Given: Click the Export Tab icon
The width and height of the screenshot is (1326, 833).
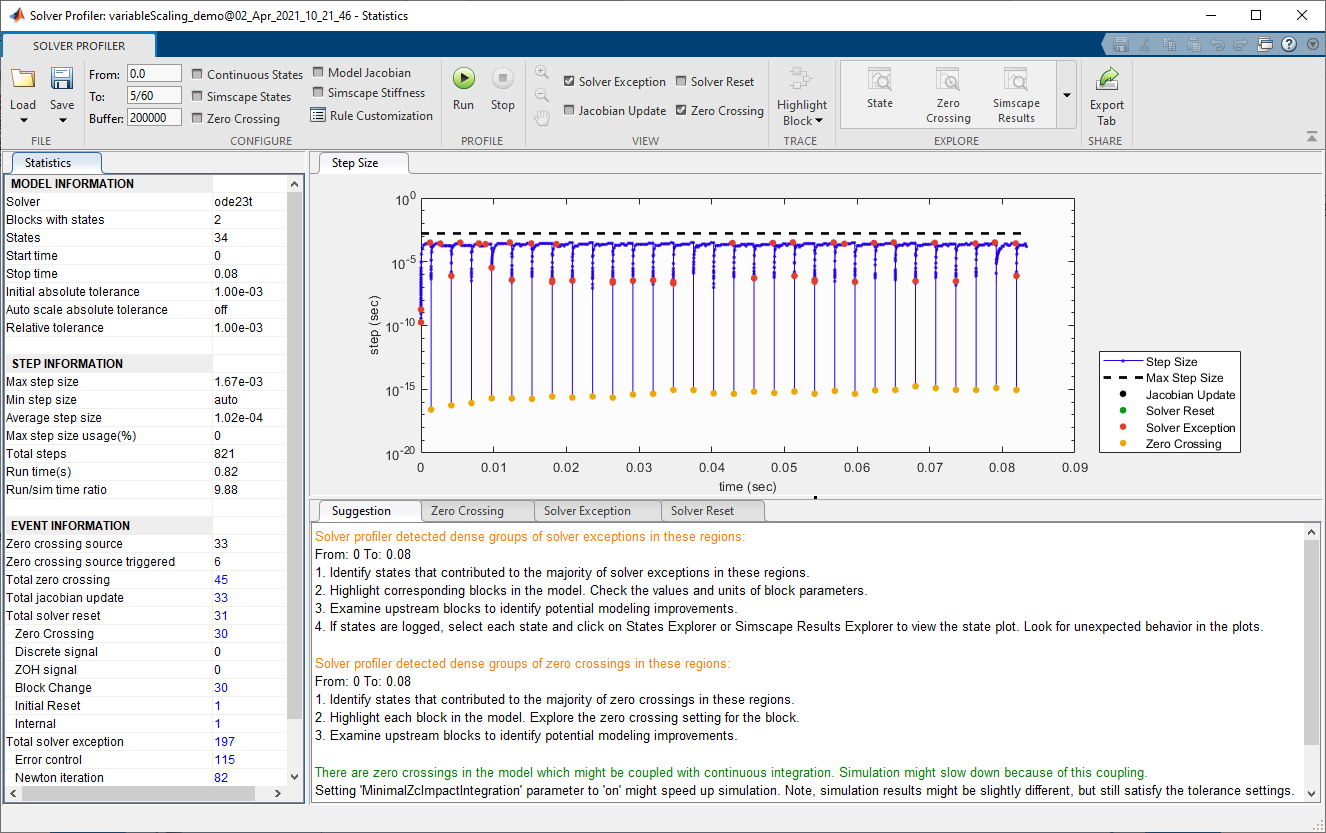Looking at the screenshot, I should [1107, 80].
